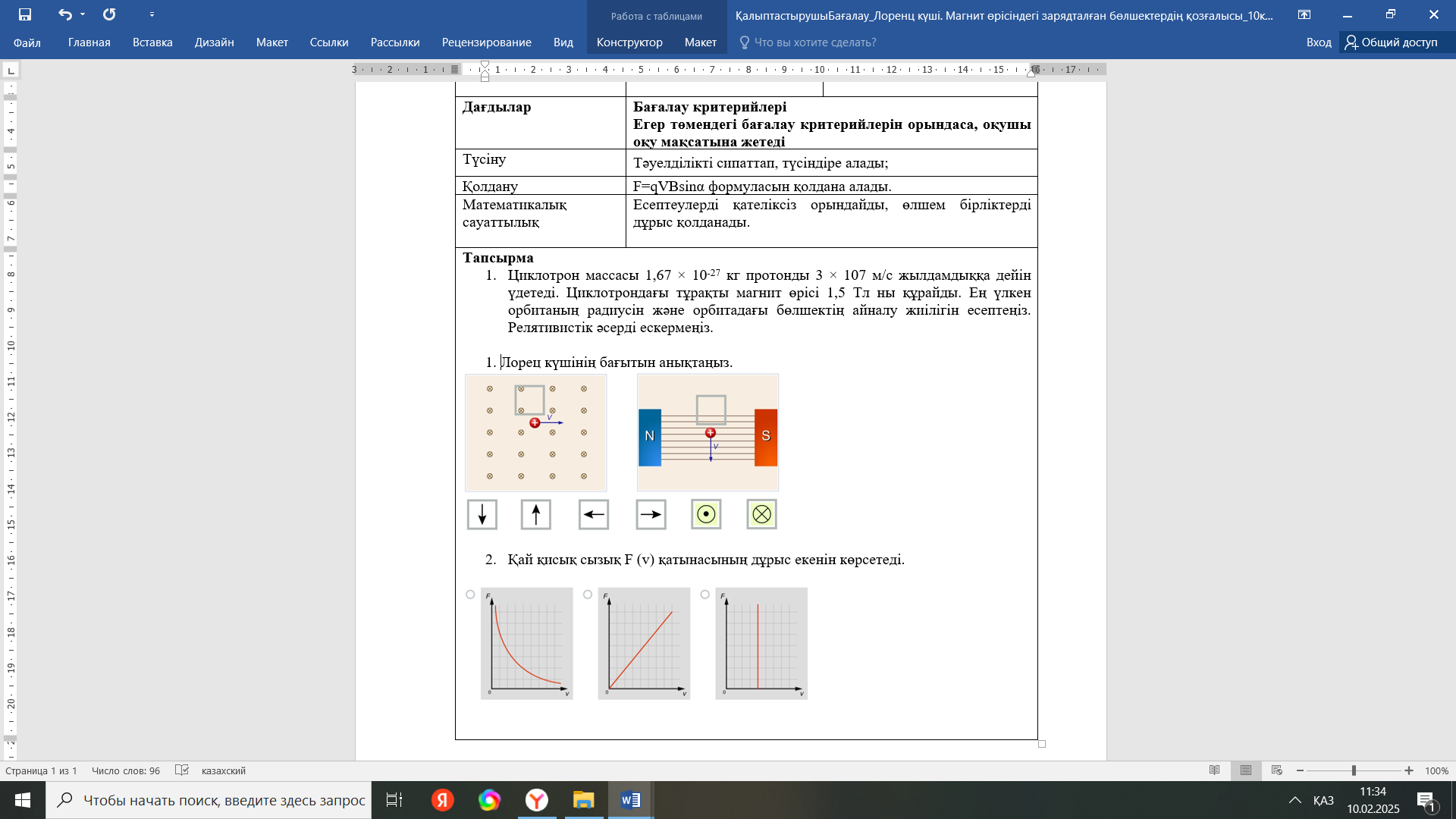
Task: Open Ribbon Display Options icon
Action: click(1304, 14)
